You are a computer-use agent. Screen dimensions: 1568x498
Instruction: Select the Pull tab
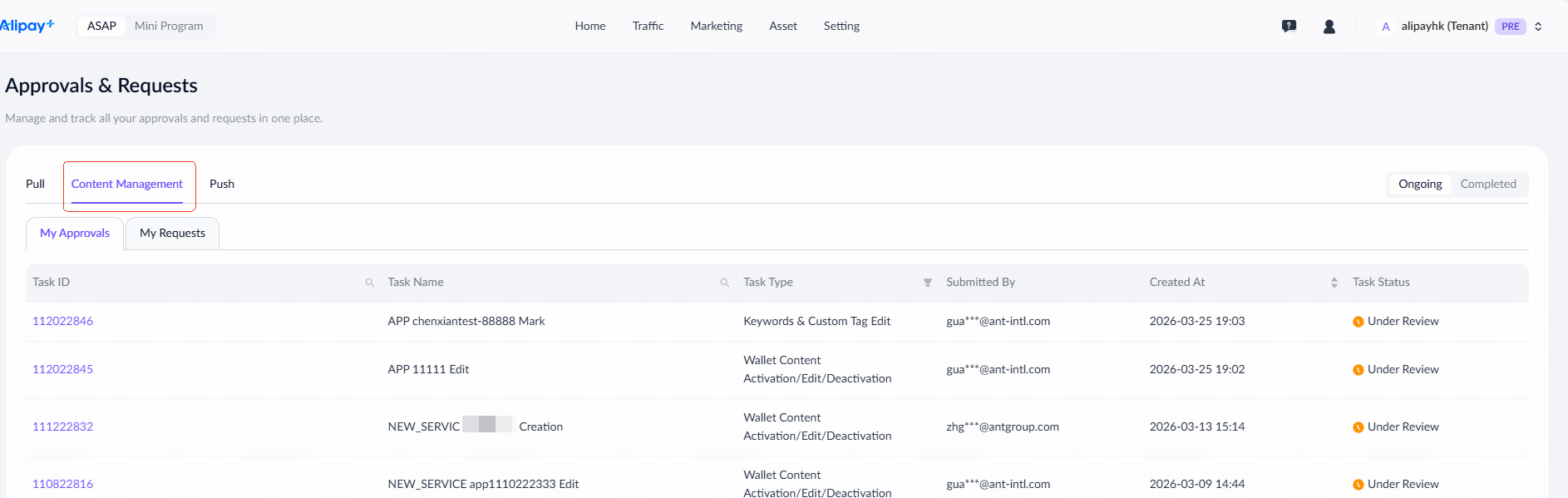(35, 184)
